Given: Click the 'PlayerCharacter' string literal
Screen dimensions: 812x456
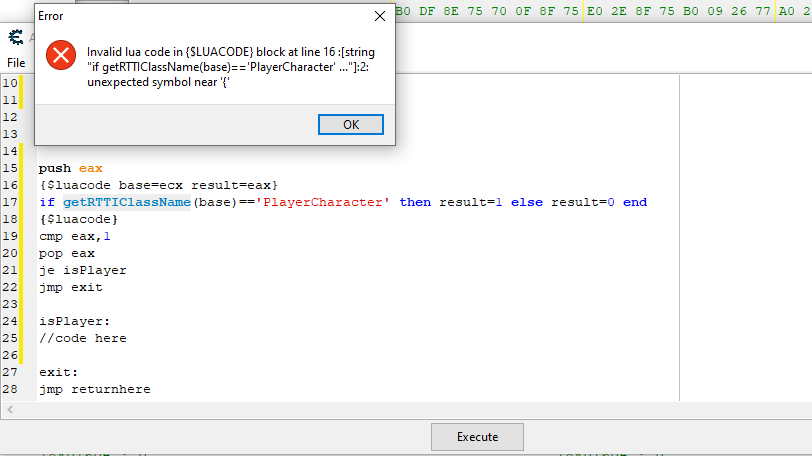Looking at the screenshot, I should point(323,202).
